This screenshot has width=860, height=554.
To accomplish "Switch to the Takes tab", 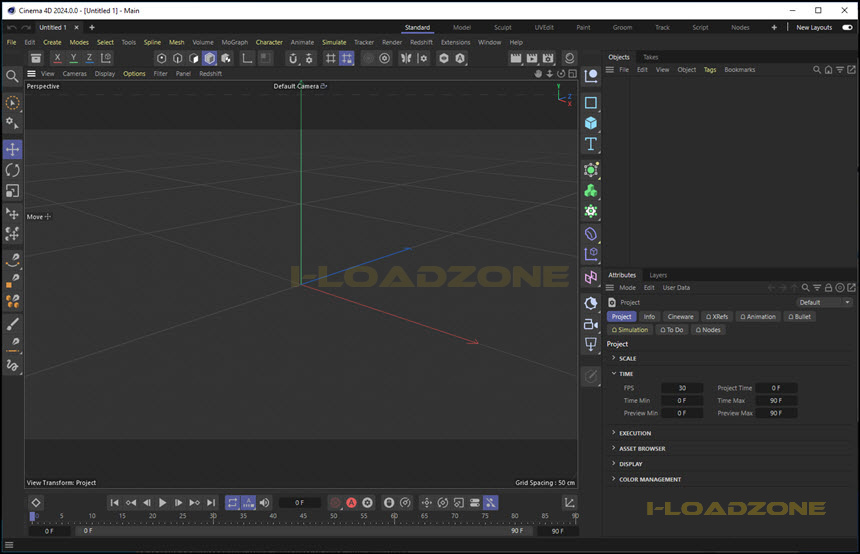I will coord(650,57).
